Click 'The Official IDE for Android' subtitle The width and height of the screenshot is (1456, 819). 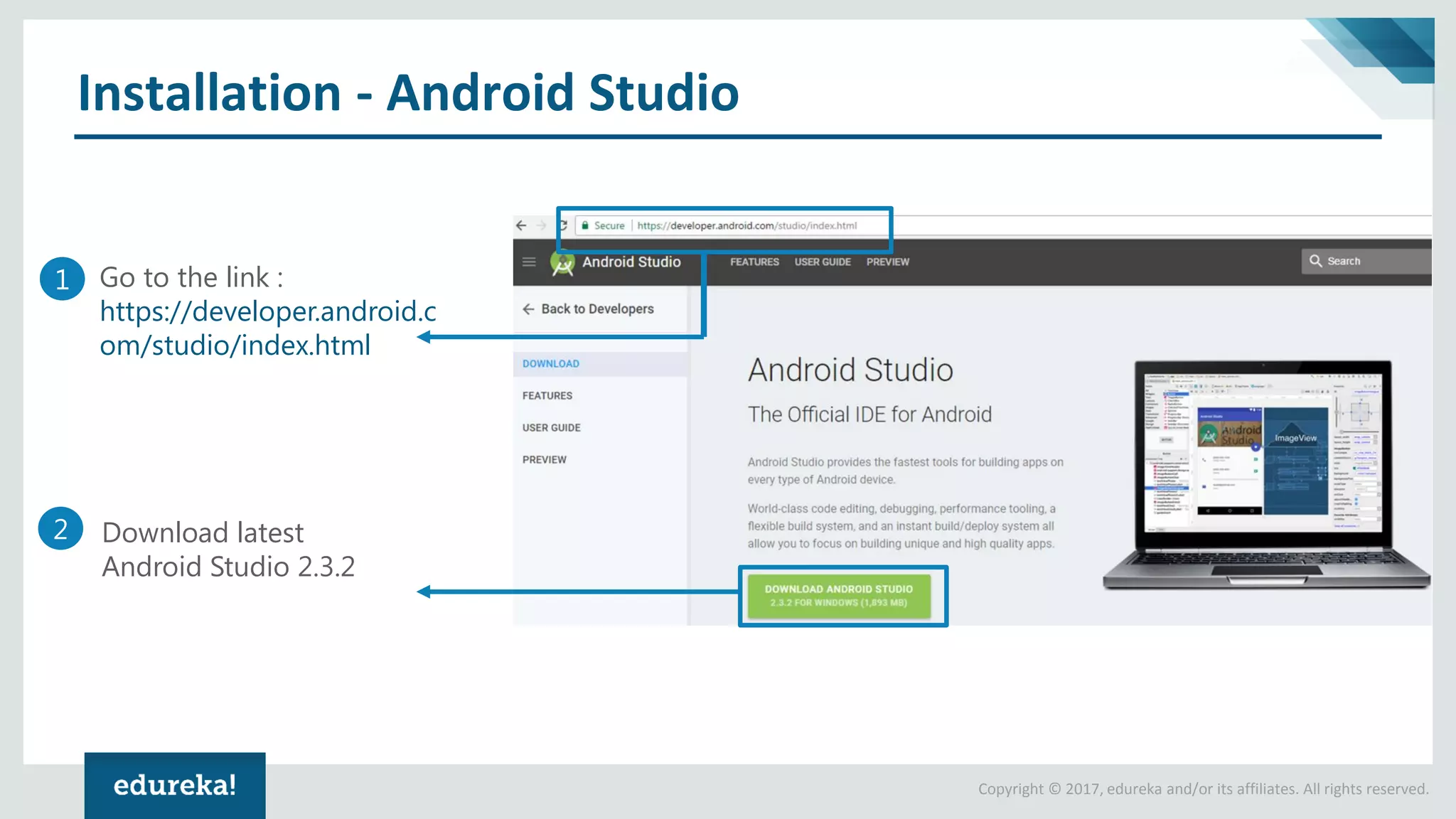click(869, 414)
